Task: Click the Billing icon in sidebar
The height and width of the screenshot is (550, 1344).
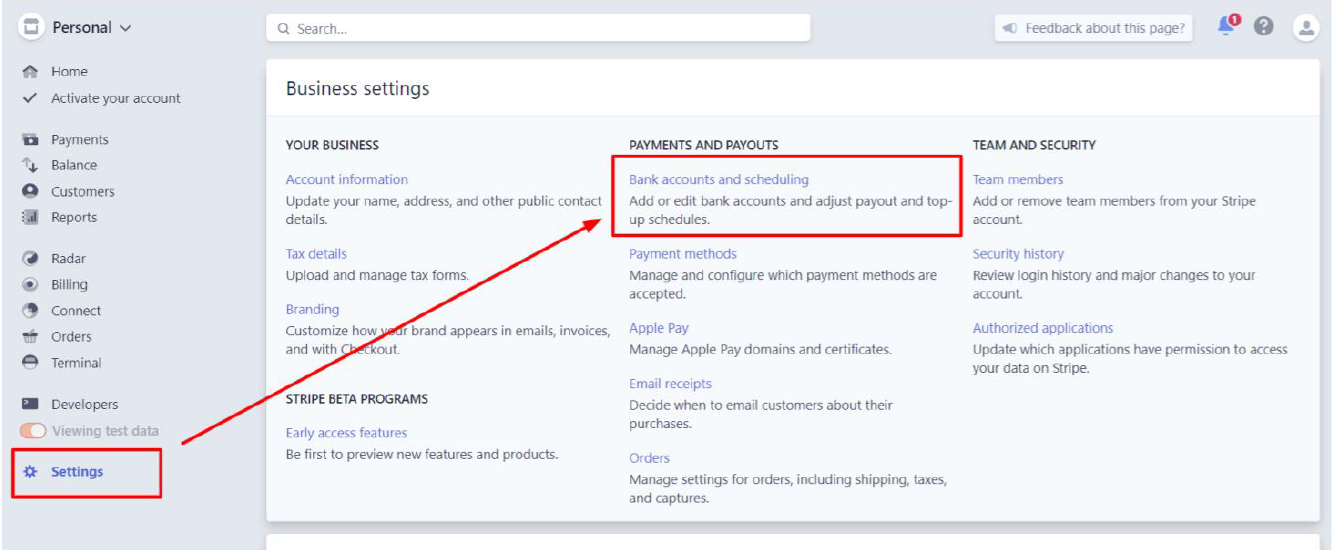Action: [x=30, y=285]
